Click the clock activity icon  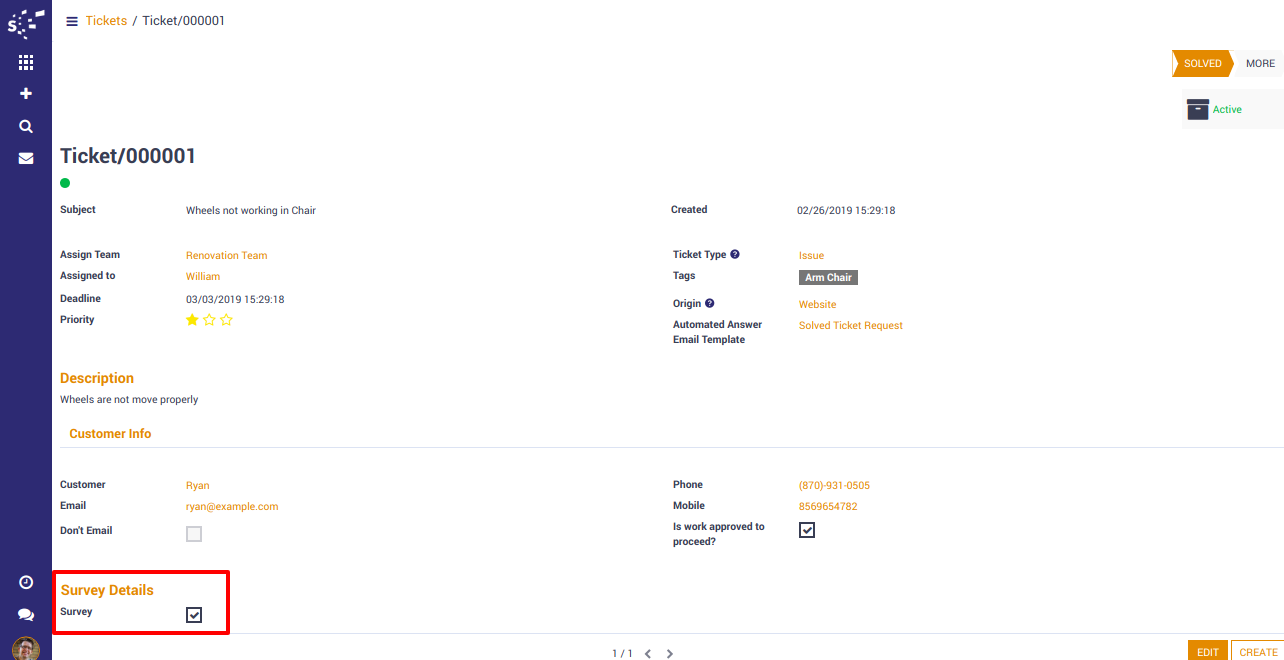26,582
